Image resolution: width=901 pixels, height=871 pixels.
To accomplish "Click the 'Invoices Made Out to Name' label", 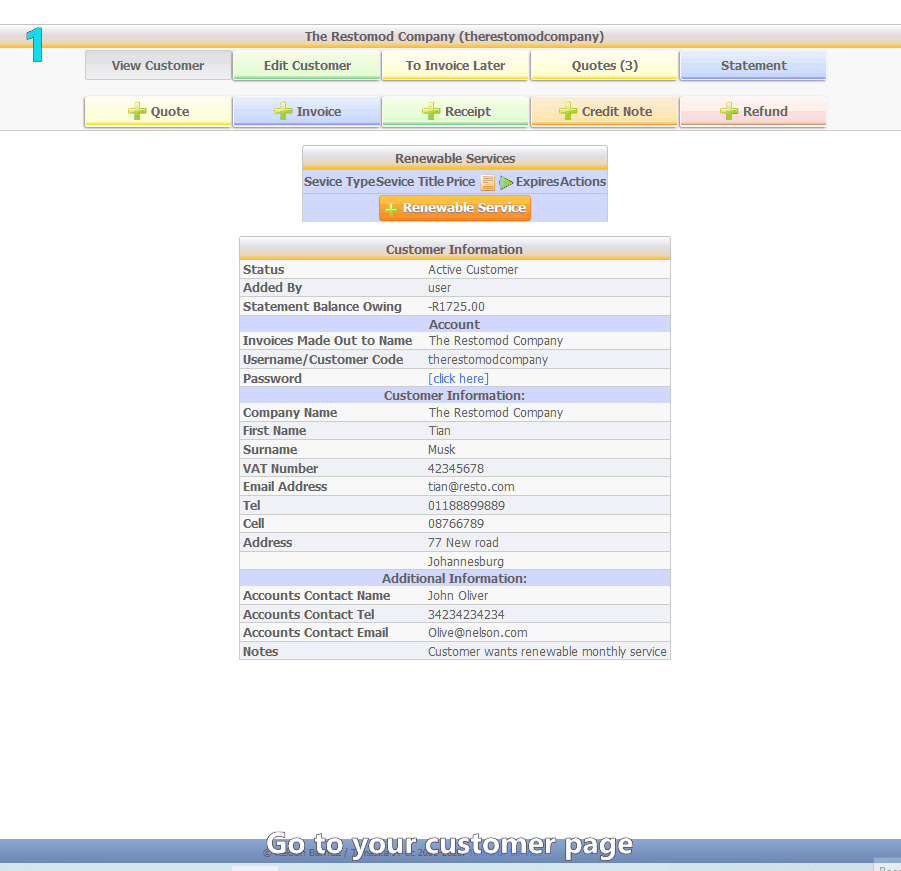I will (x=328, y=341).
